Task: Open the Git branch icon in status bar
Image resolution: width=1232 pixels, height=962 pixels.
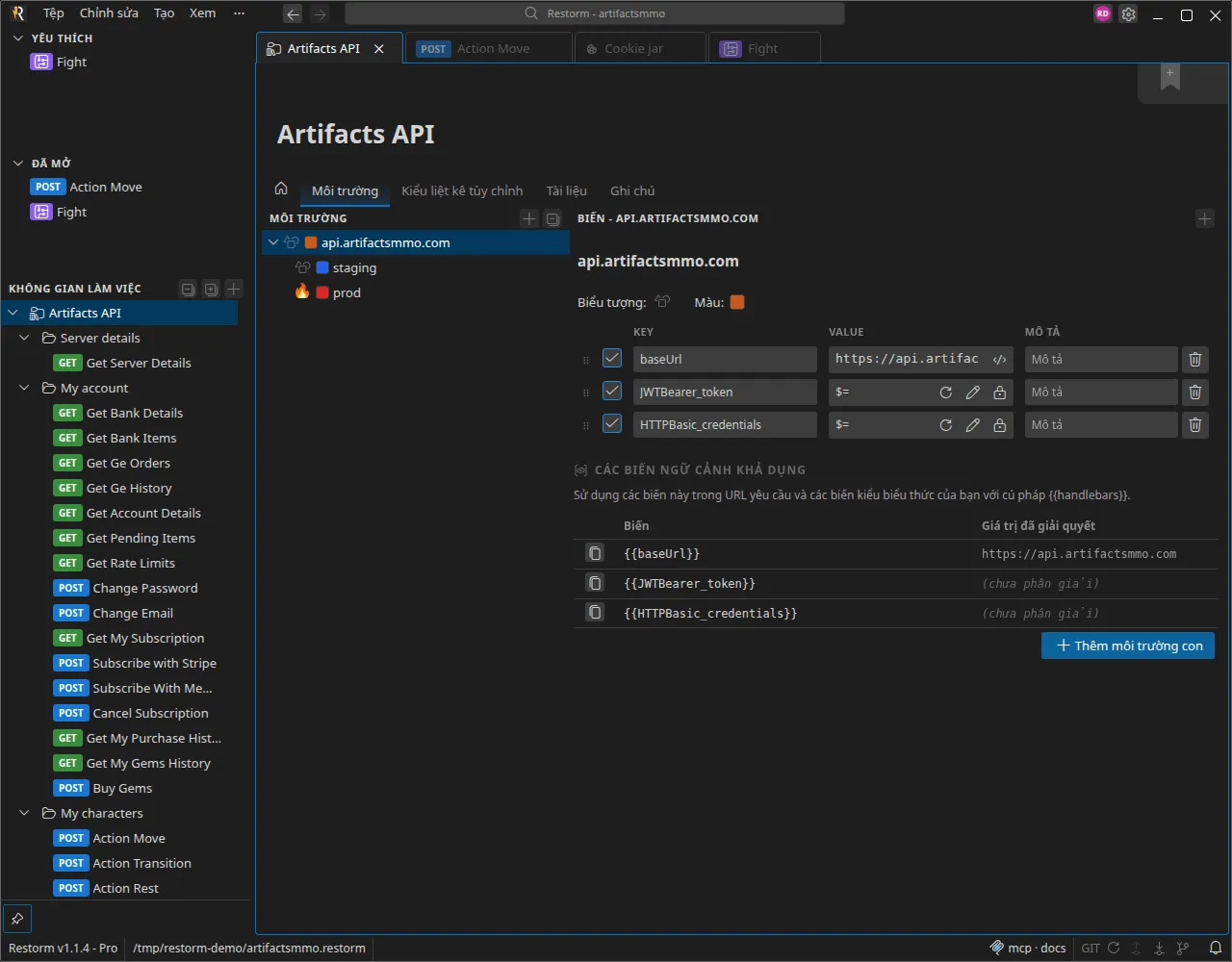Action: (x=1183, y=948)
